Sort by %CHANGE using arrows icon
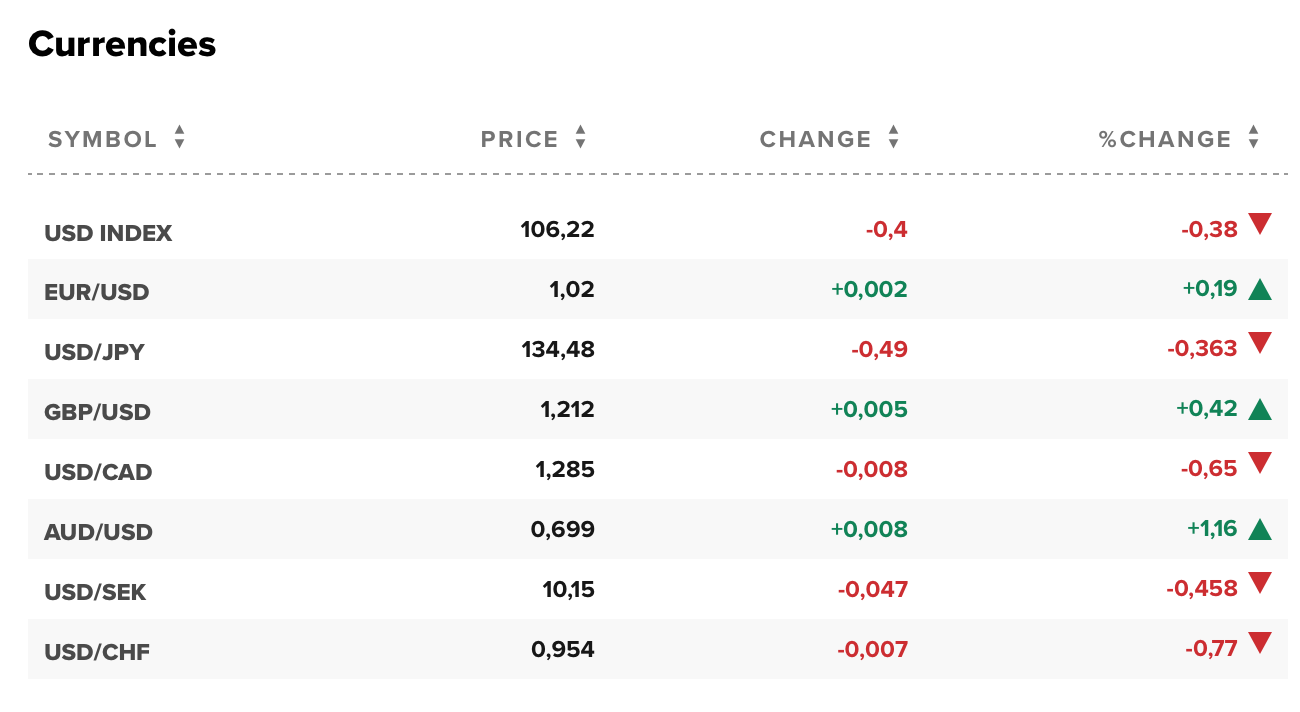The image size is (1300, 712). tap(1253, 138)
